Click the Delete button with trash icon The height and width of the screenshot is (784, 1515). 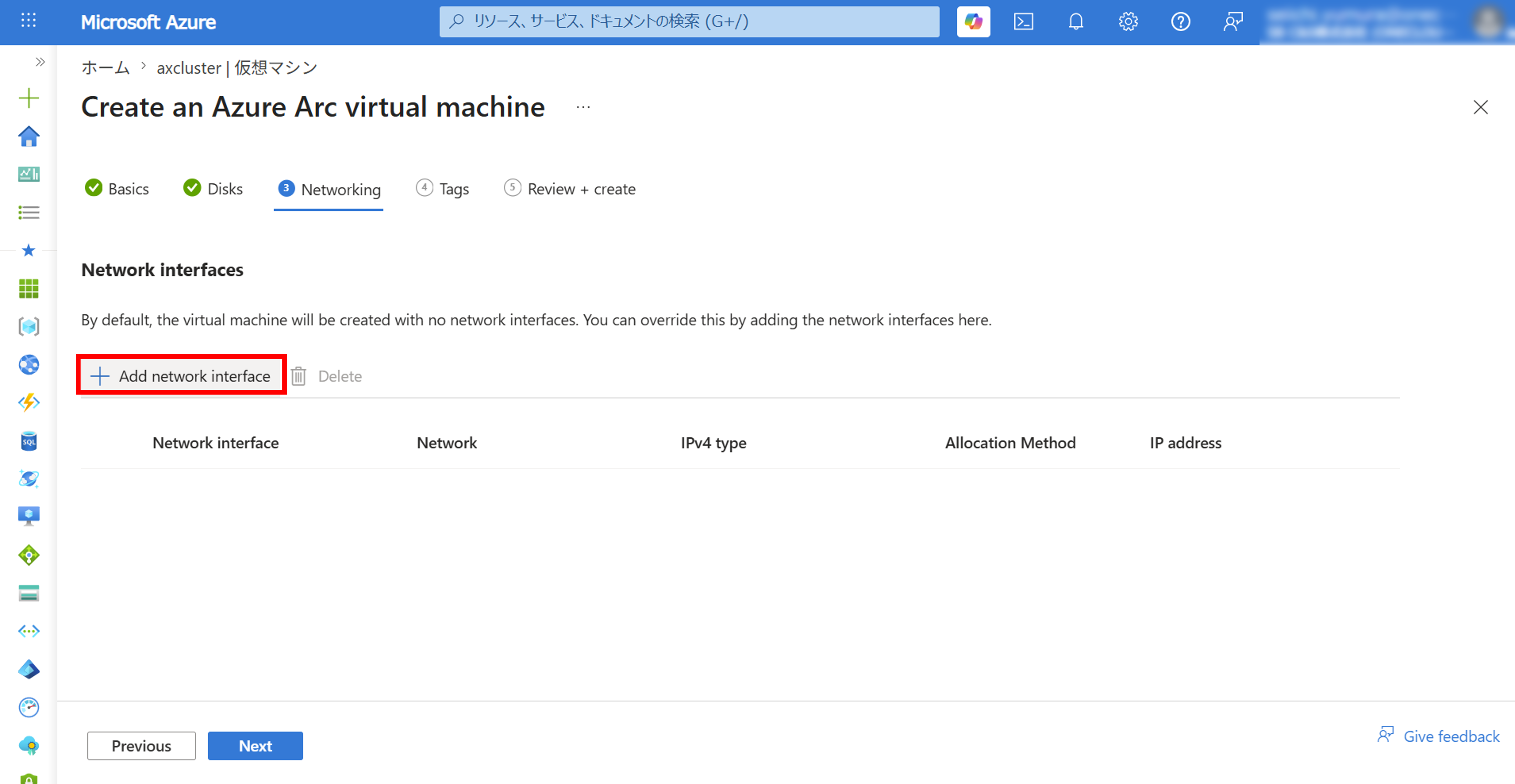pyautogui.click(x=326, y=376)
